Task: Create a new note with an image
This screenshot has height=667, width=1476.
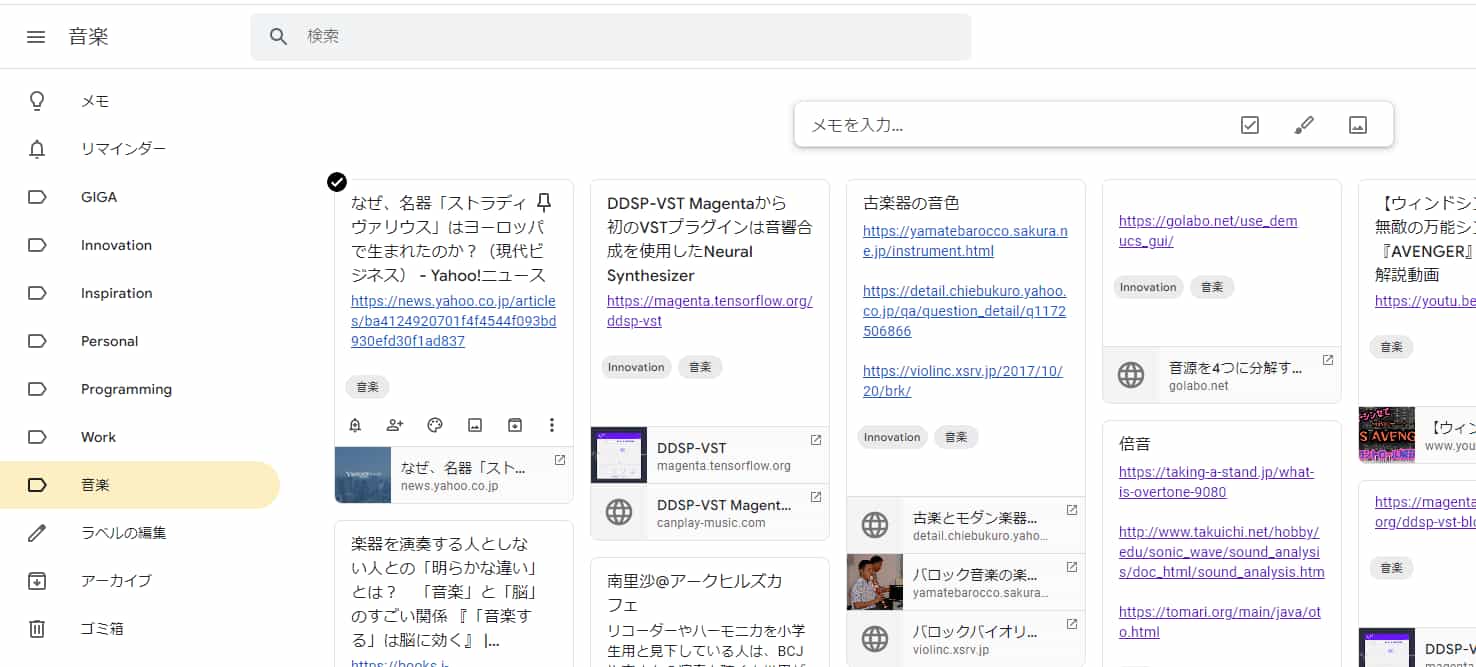Action: coord(1357,124)
